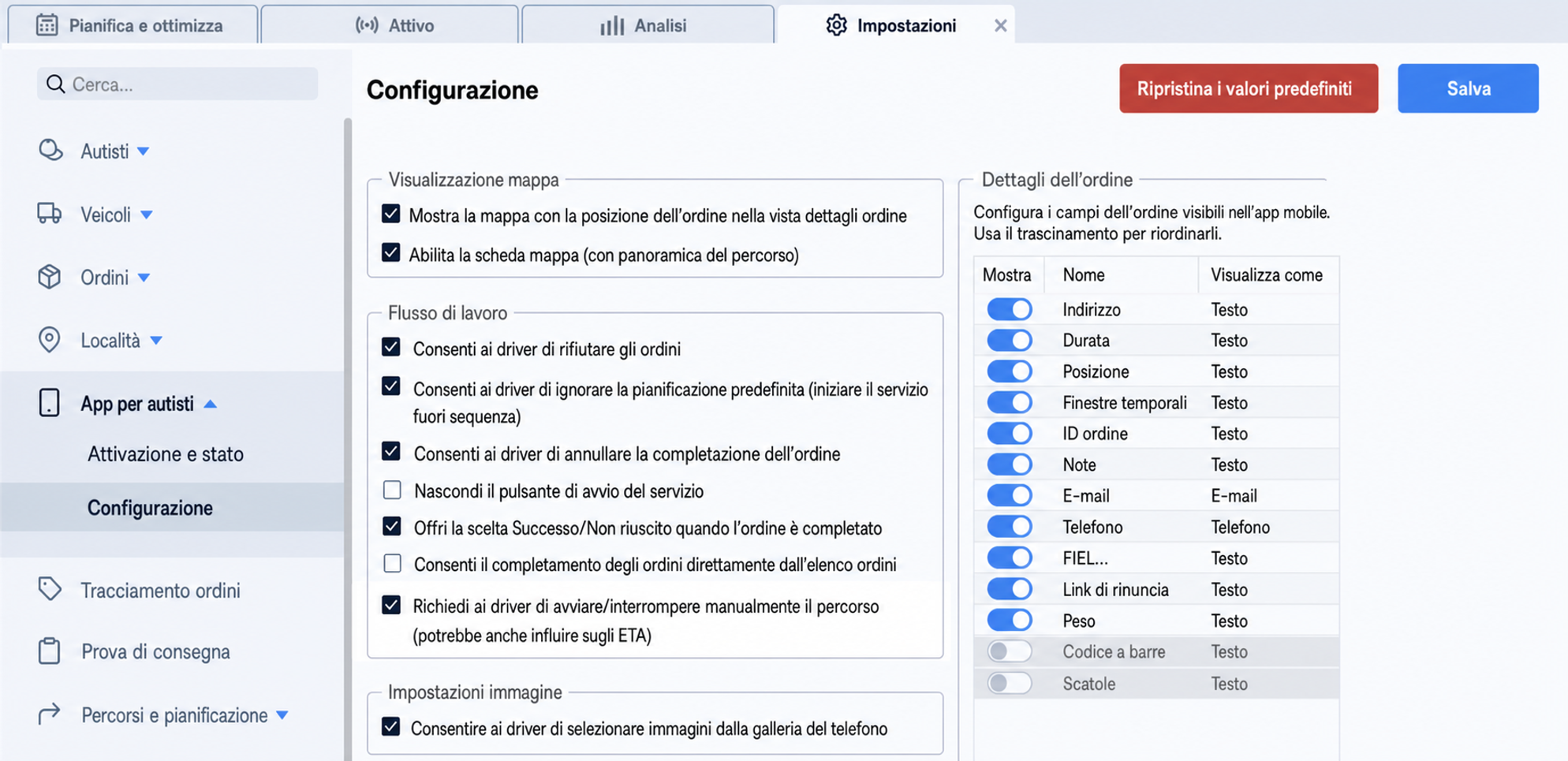1568x761 pixels.
Task: Collapse the App per autisti section arrow
Action: (210, 404)
